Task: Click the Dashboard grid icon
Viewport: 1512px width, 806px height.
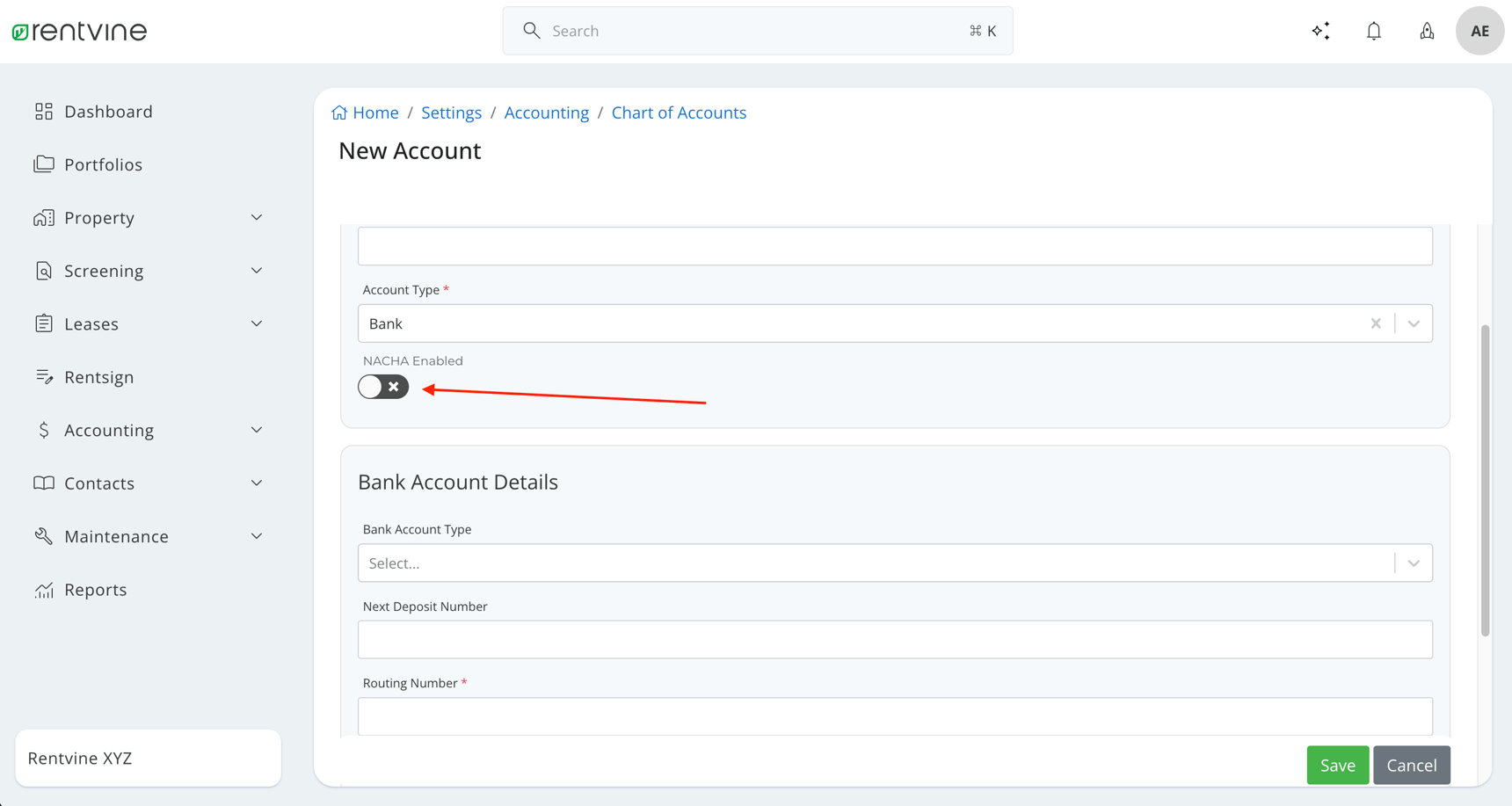Action: pos(44,111)
